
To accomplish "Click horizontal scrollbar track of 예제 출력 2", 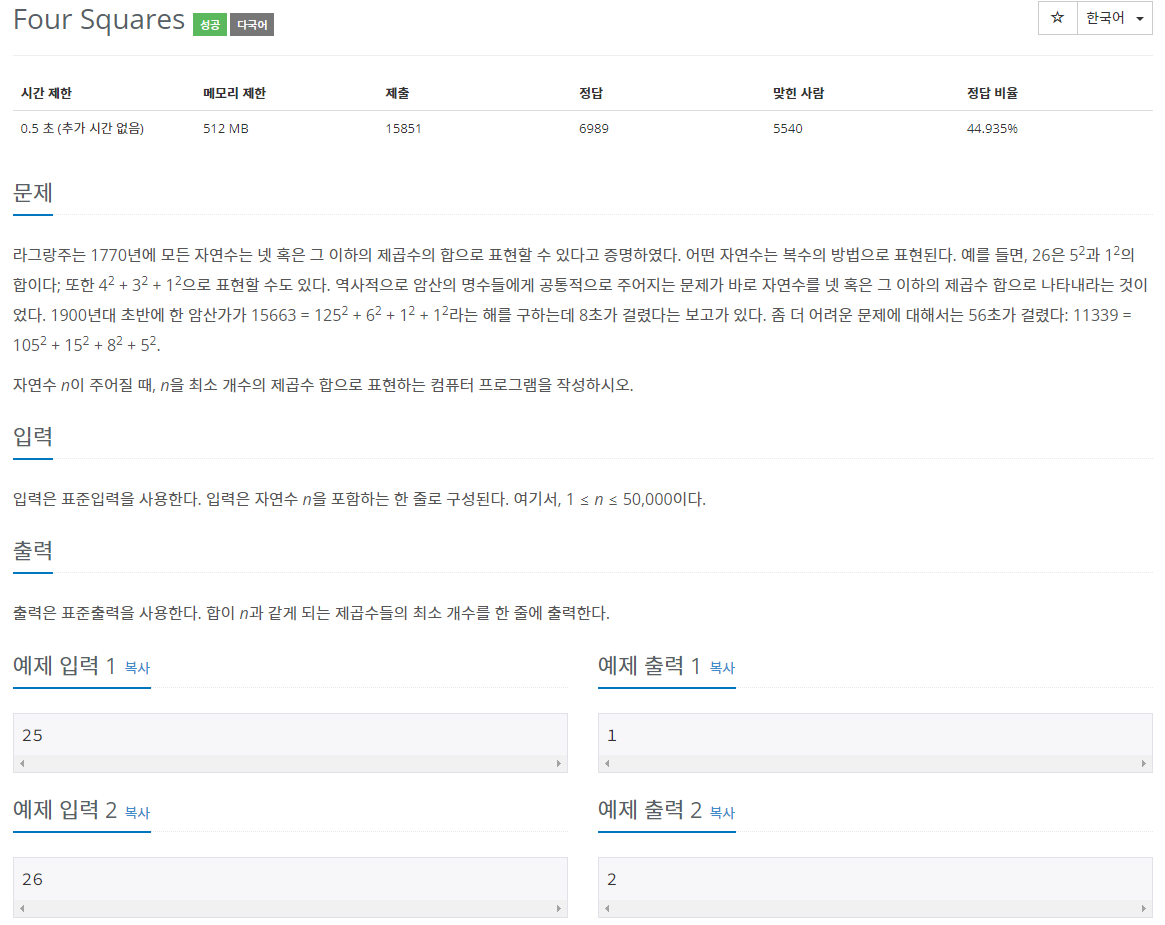I will [x=875, y=908].
